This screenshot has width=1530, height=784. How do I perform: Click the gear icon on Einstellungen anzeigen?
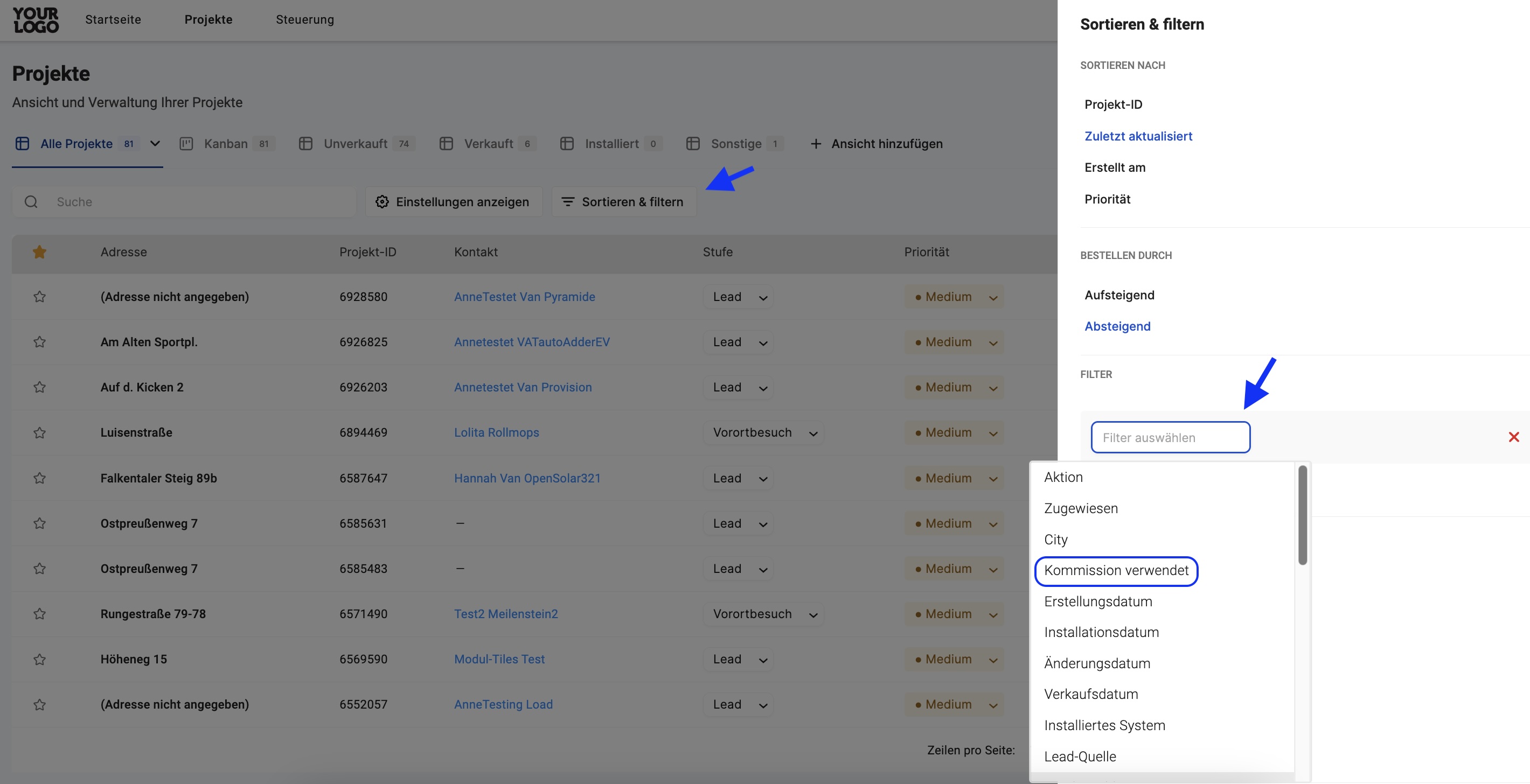tap(382, 202)
